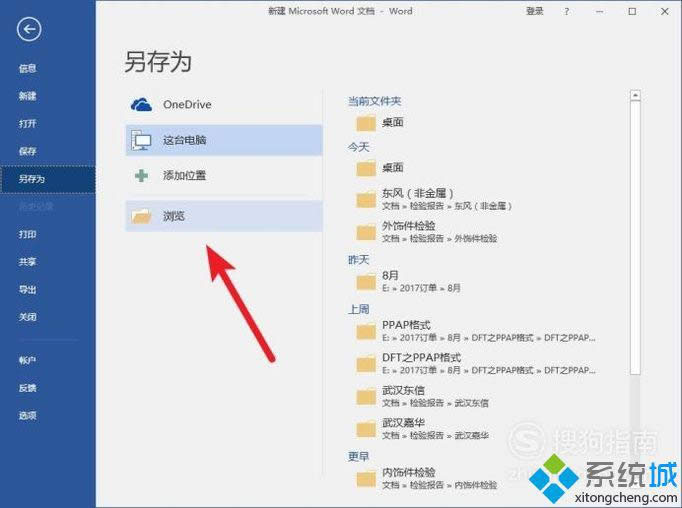Select folder name 东风（非金属）
The width and height of the screenshot is (682, 508).
[417, 193]
